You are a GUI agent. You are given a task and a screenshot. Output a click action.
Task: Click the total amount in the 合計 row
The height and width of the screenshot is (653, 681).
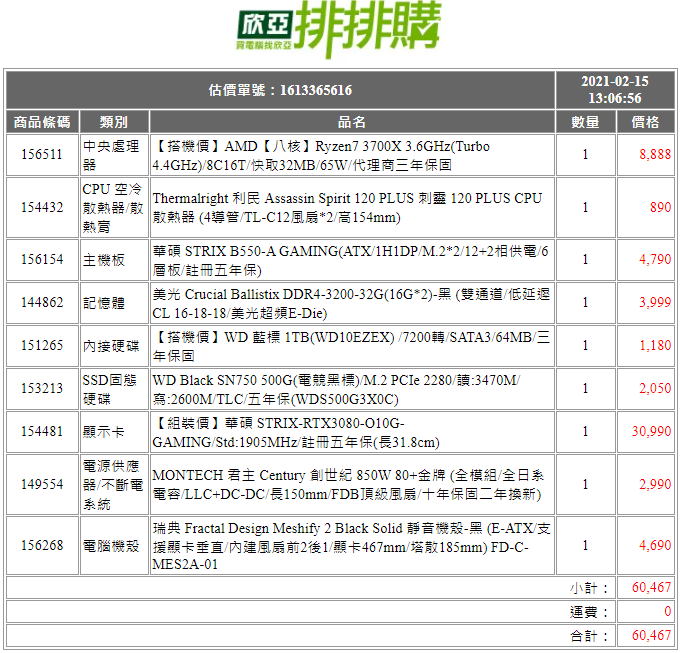coord(651,636)
